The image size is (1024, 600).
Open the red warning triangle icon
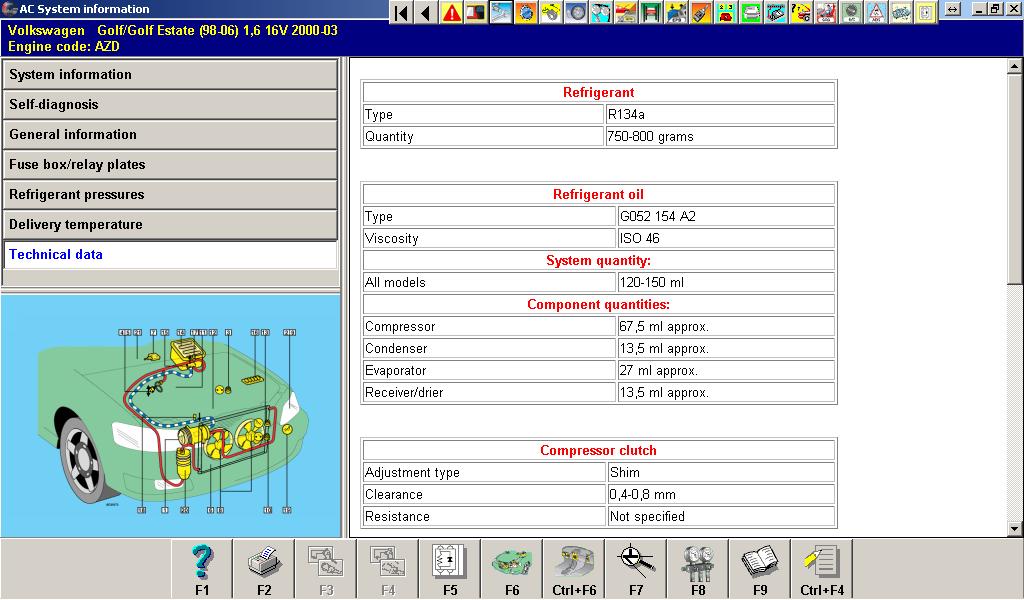click(451, 12)
